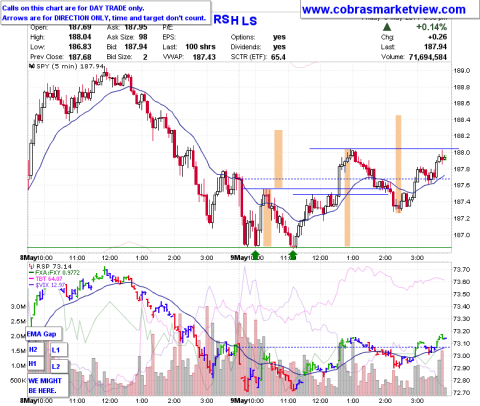
Task: Click the SPY chart type icon
Action: tap(32, 66)
